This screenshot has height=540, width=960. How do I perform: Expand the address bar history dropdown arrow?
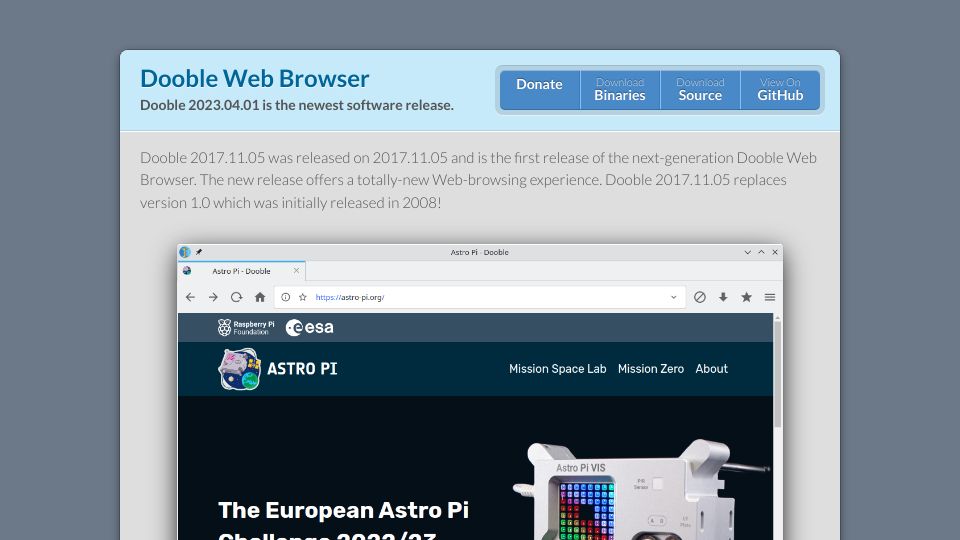point(673,297)
